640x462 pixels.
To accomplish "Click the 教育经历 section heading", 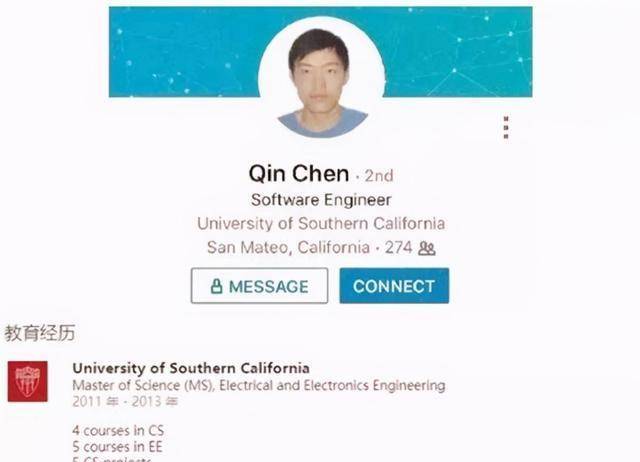I will (x=40, y=333).
